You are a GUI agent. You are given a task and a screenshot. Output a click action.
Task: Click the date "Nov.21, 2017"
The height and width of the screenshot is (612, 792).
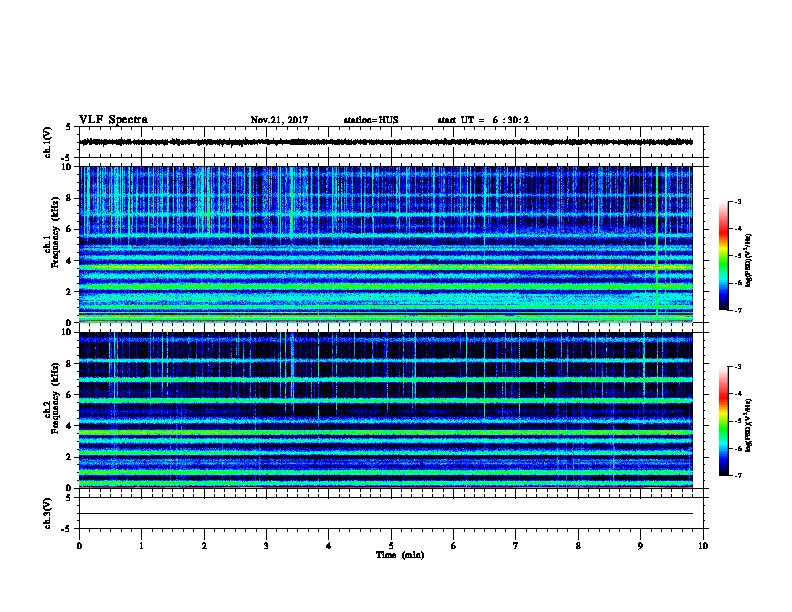[279, 120]
